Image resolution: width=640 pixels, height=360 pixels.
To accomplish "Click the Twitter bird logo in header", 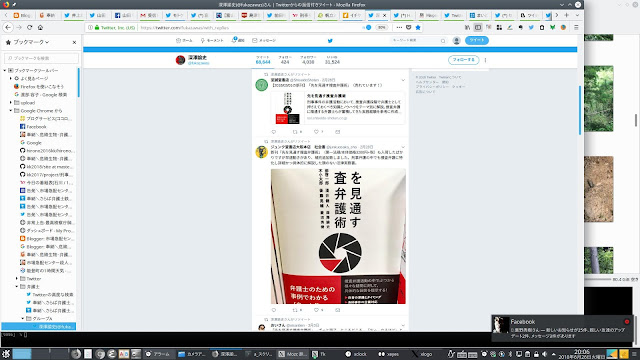I will click(x=330, y=40).
